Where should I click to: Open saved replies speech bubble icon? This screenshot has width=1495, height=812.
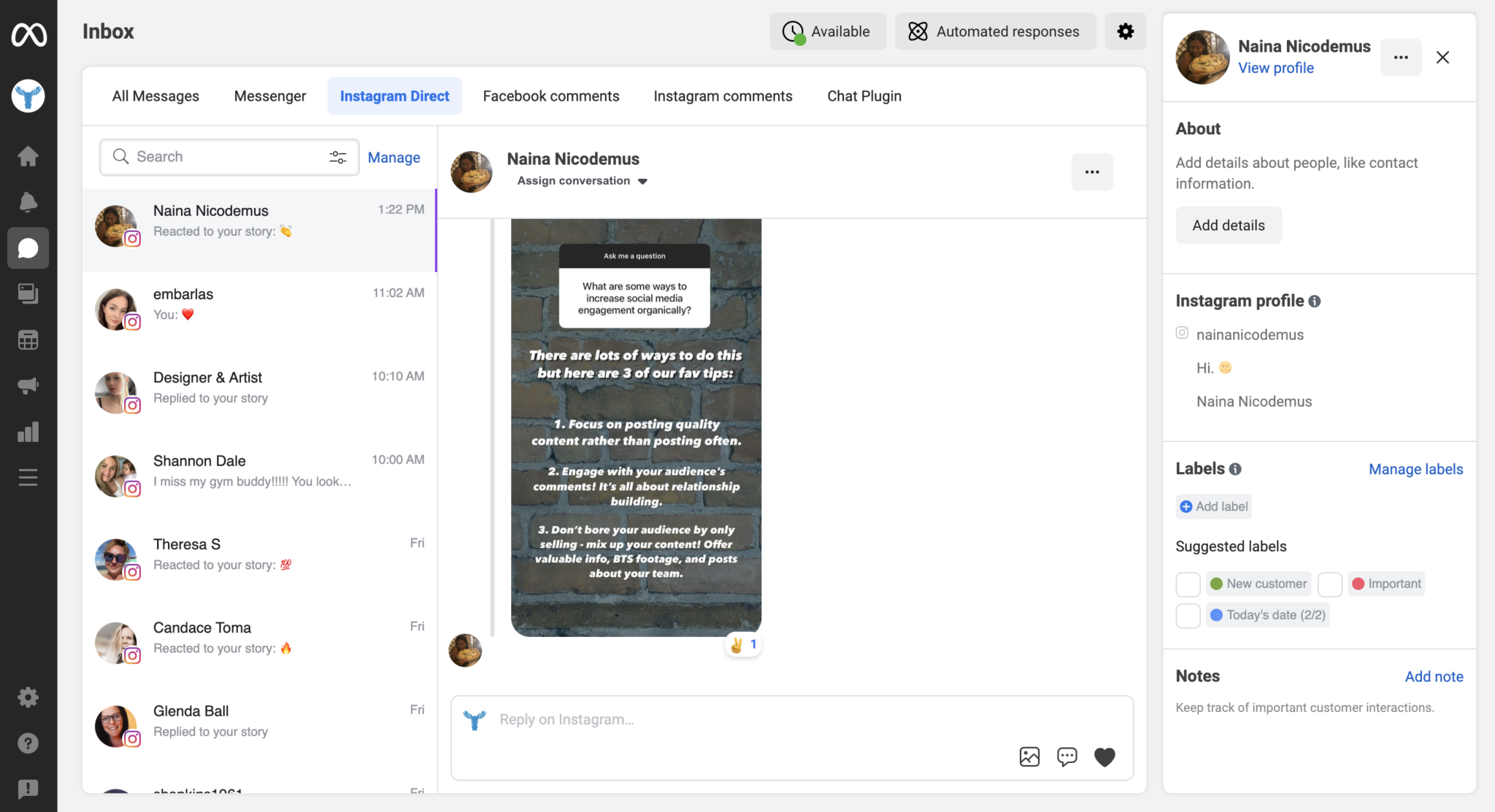pos(1067,757)
